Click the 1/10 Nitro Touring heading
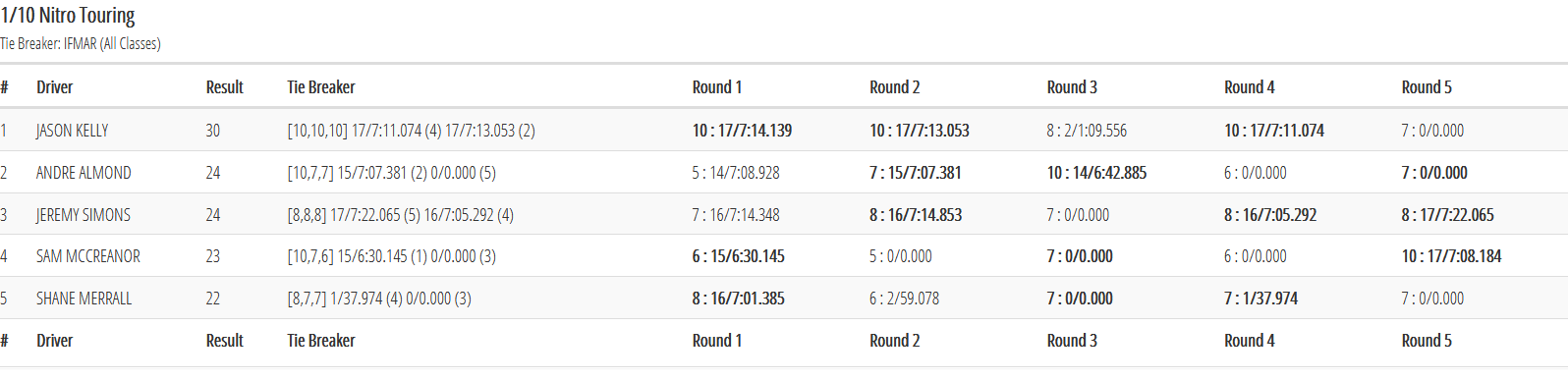1568x381 pixels. [x=68, y=16]
